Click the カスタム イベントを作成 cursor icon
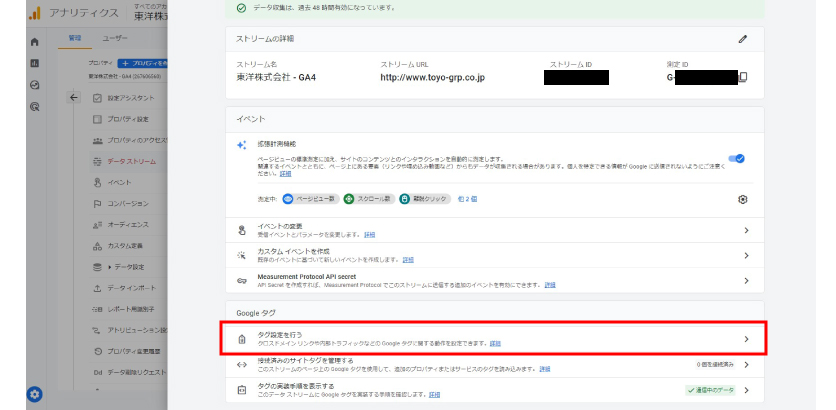The width and height of the screenshot is (836, 410). click(x=242, y=255)
